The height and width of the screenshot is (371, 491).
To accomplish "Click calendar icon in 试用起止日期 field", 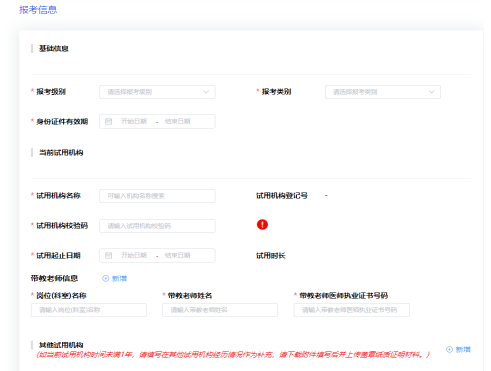I will [108, 255].
